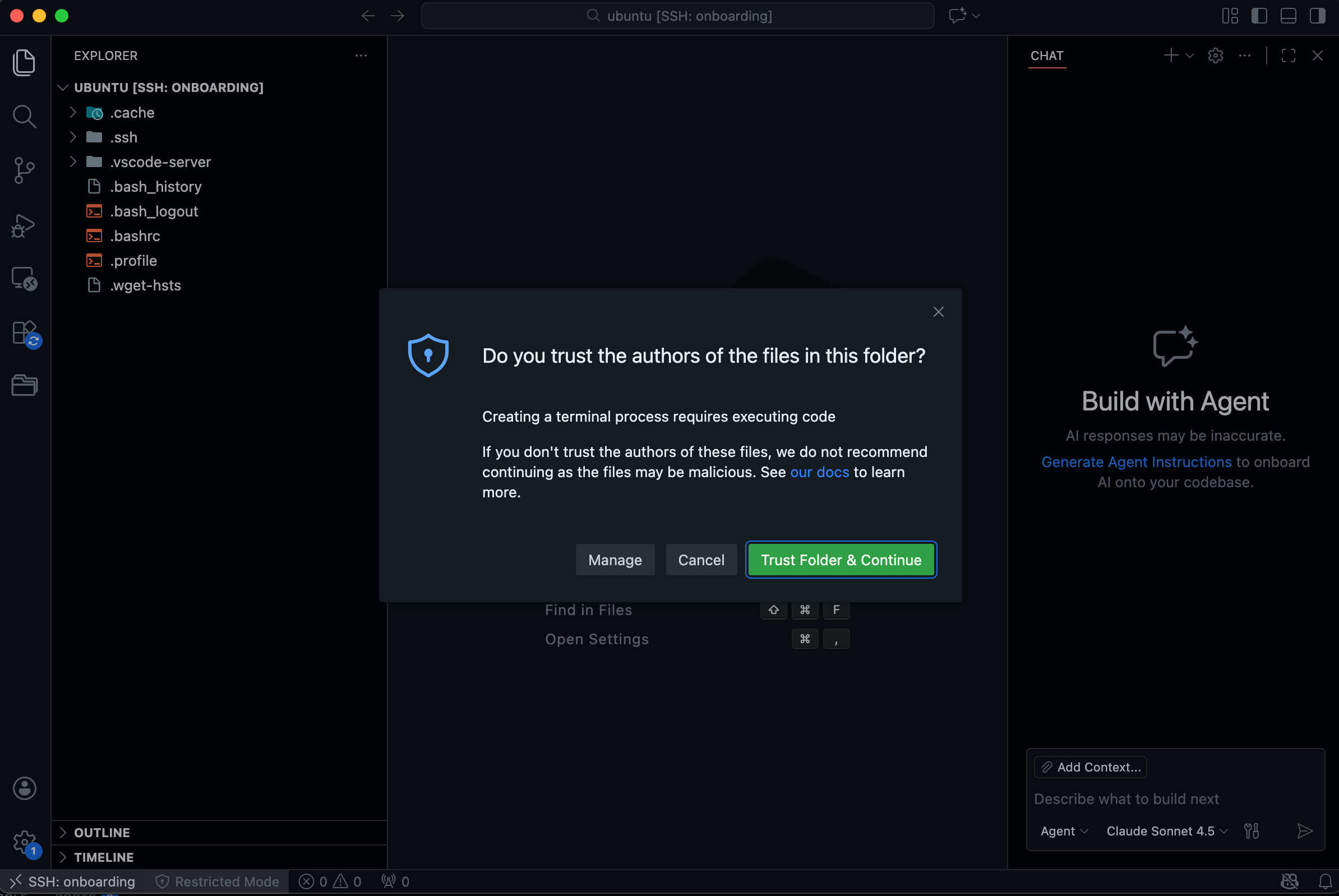This screenshot has width=1339, height=896.
Task: Open the Extensions view
Action: coord(24,332)
